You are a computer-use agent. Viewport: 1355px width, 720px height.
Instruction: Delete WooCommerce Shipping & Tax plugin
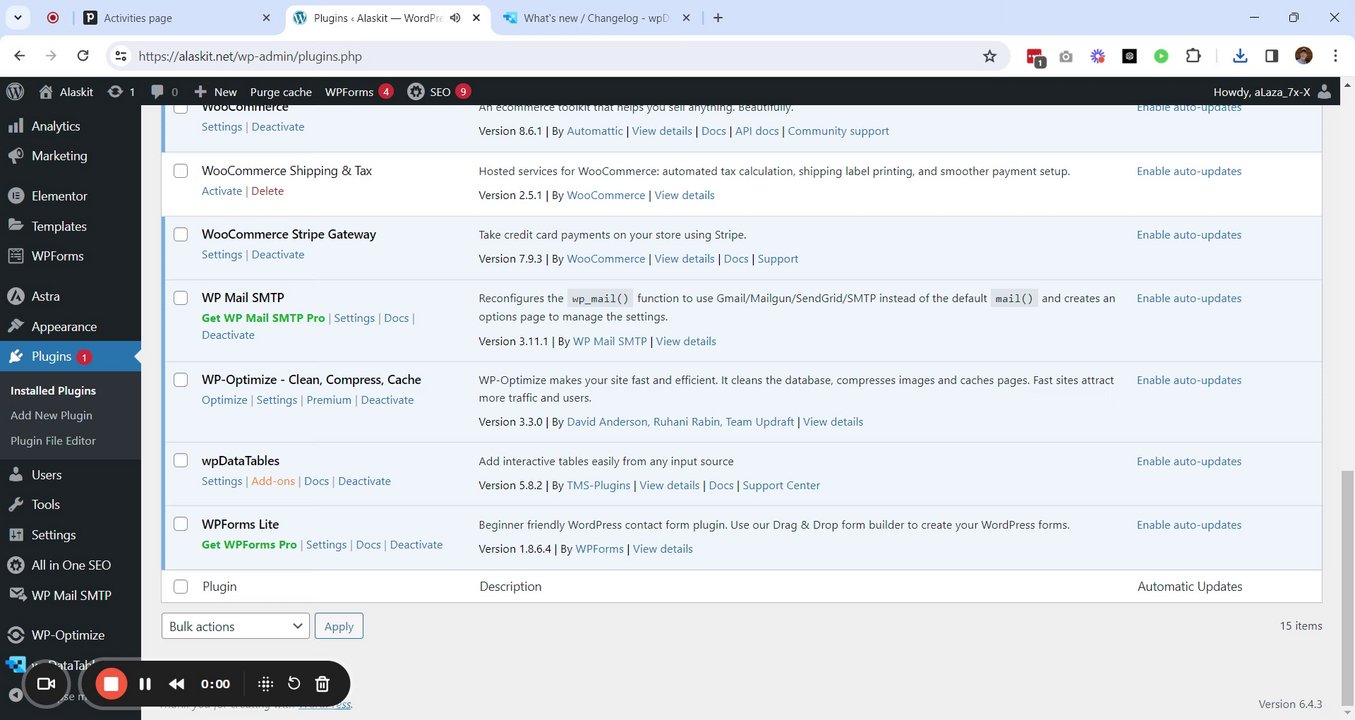click(x=267, y=191)
